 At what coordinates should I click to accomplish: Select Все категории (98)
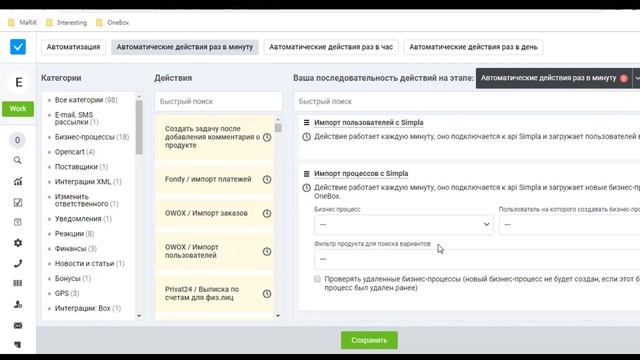coord(86,100)
